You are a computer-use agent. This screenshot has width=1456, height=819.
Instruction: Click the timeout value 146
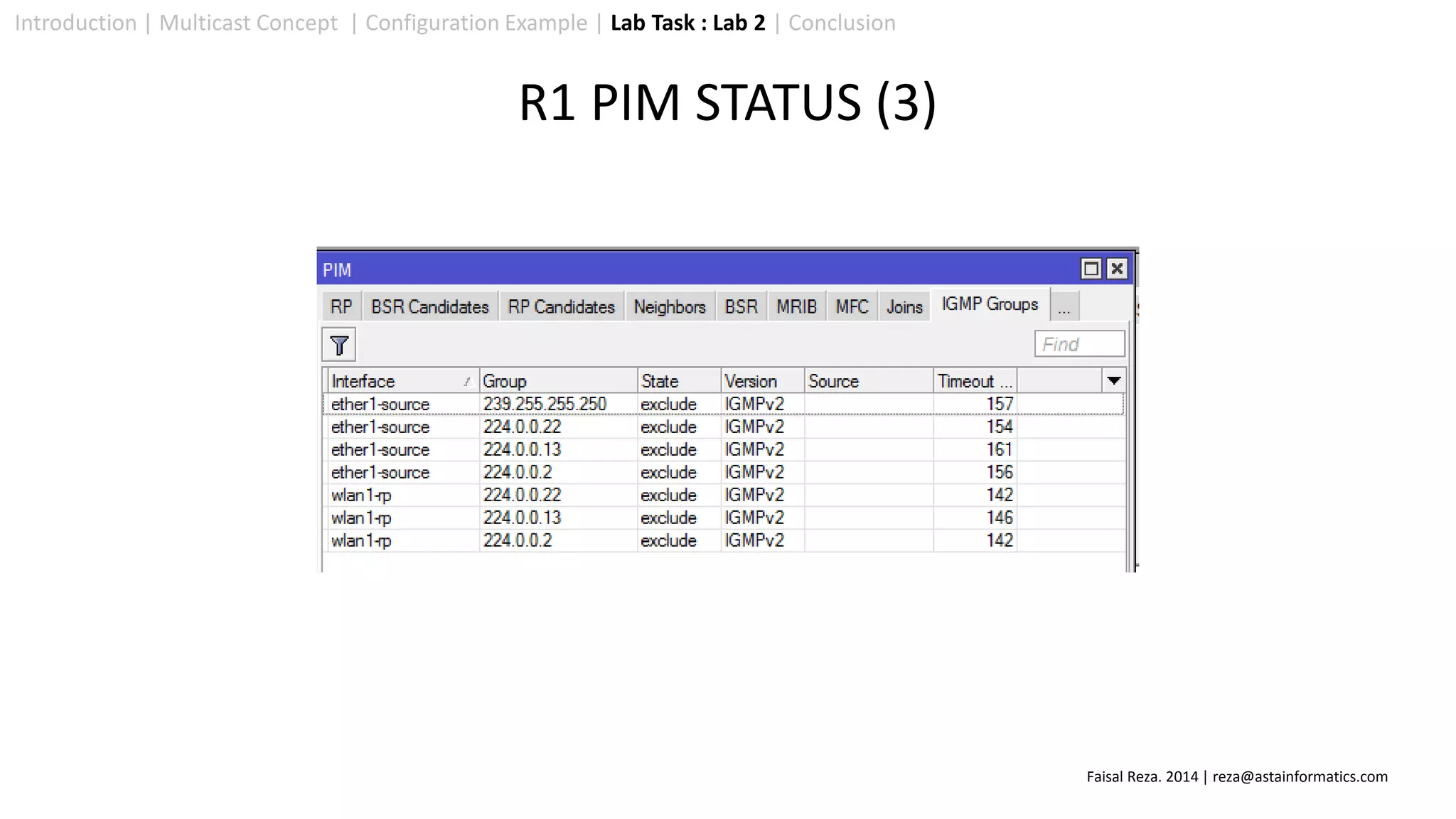pos(1000,518)
